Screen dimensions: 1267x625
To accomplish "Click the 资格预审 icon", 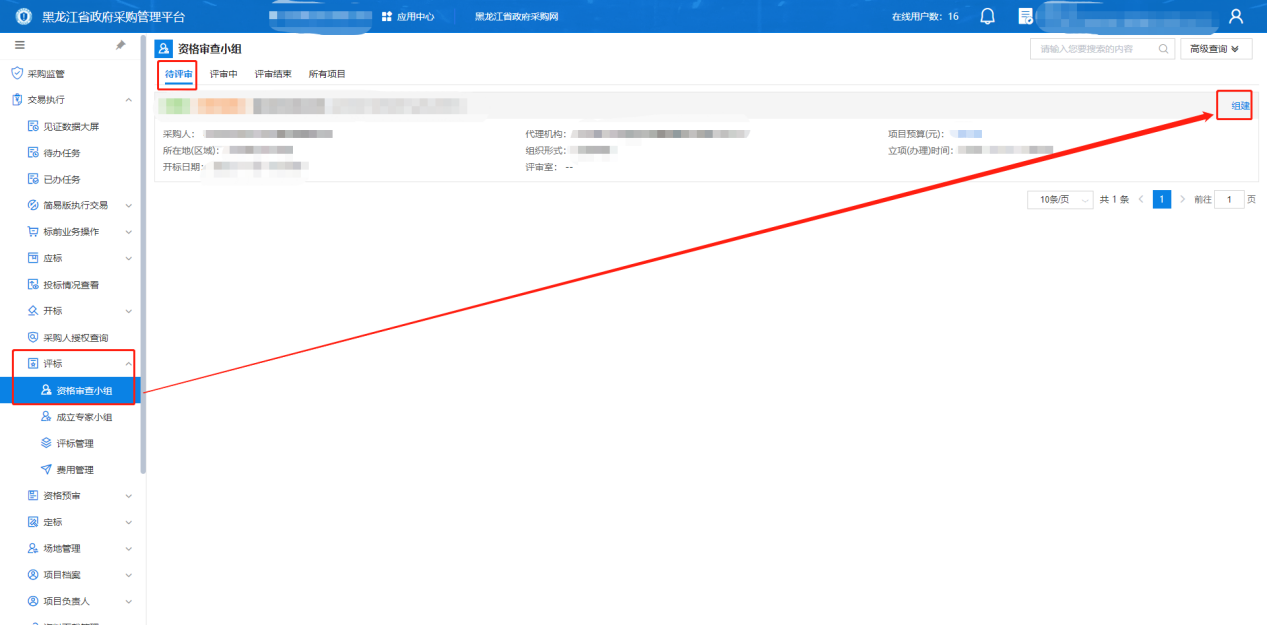I will point(33,495).
